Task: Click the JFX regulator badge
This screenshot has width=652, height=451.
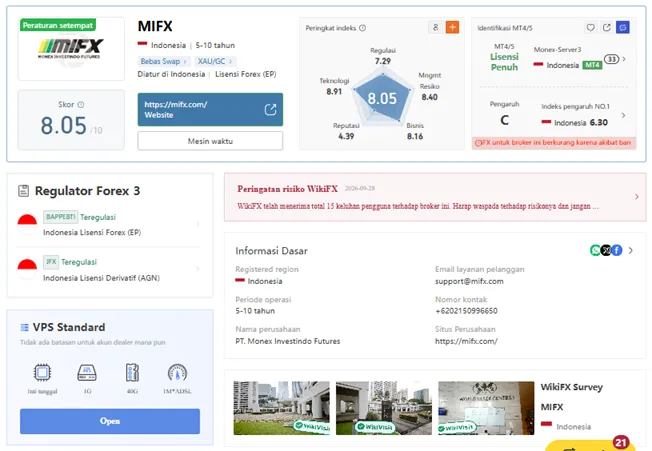Action: (x=51, y=262)
